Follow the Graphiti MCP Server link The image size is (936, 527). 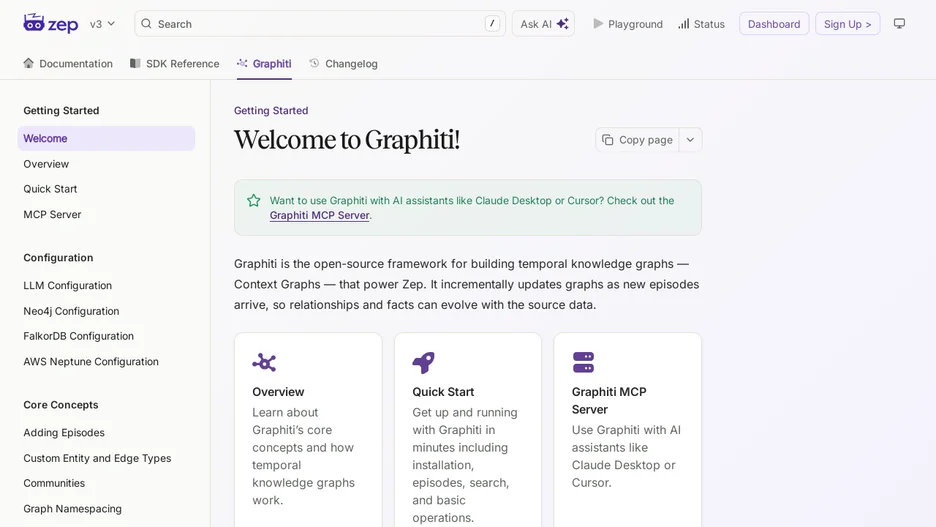pyautogui.click(x=319, y=215)
